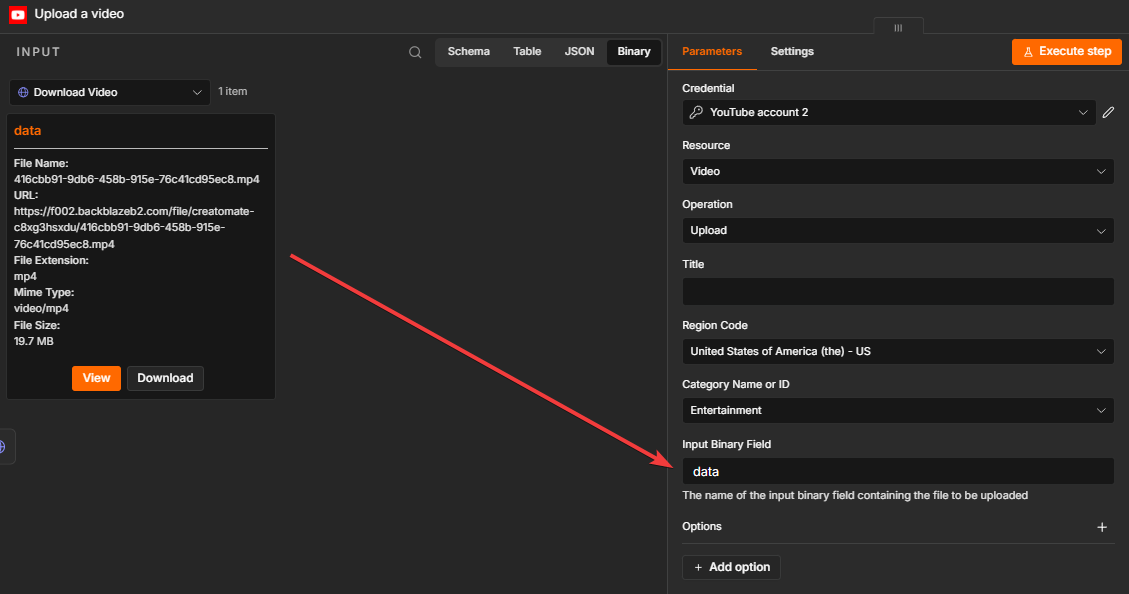Open the YouTube account 2 credential dropdown
The image size is (1129, 594).
pyautogui.click(x=889, y=112)
